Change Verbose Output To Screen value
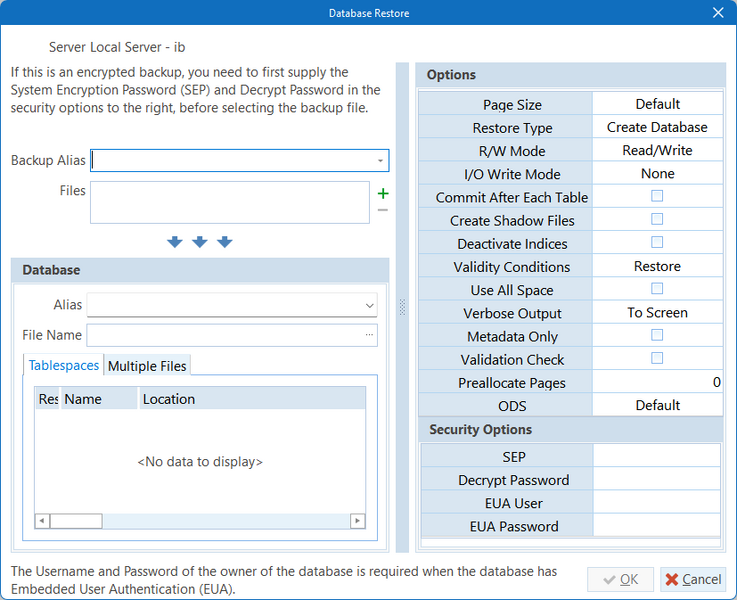The height and width of the screenshot is (600, 737). coord(658,312)
